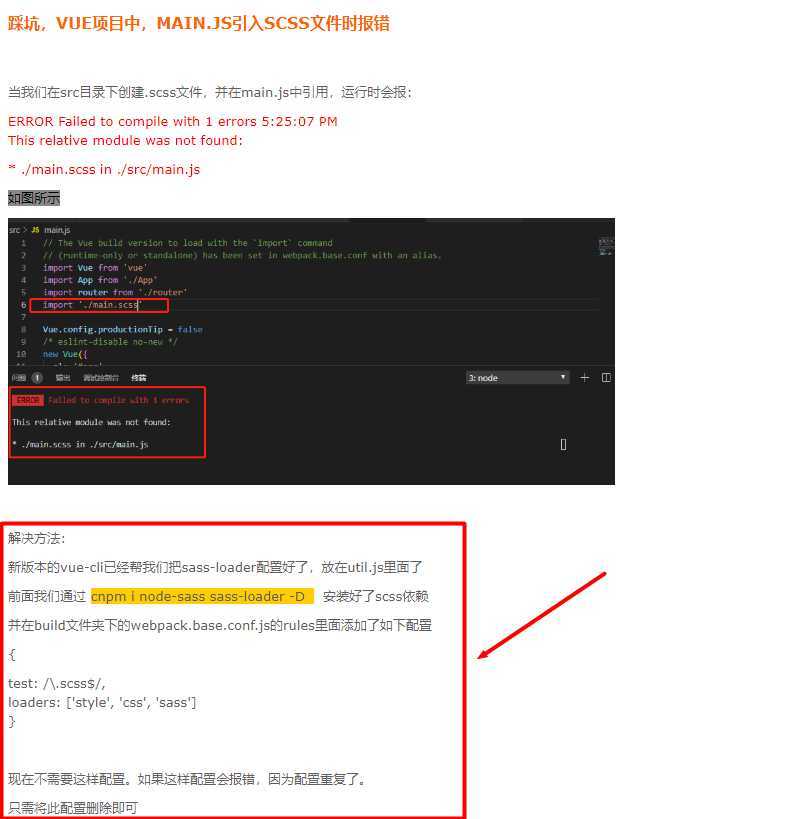Click the article title about MAIN.JS引入SCSS文件时报错
Image resolution: width=791 pixels, height=819 pixels.
point(199,24)
